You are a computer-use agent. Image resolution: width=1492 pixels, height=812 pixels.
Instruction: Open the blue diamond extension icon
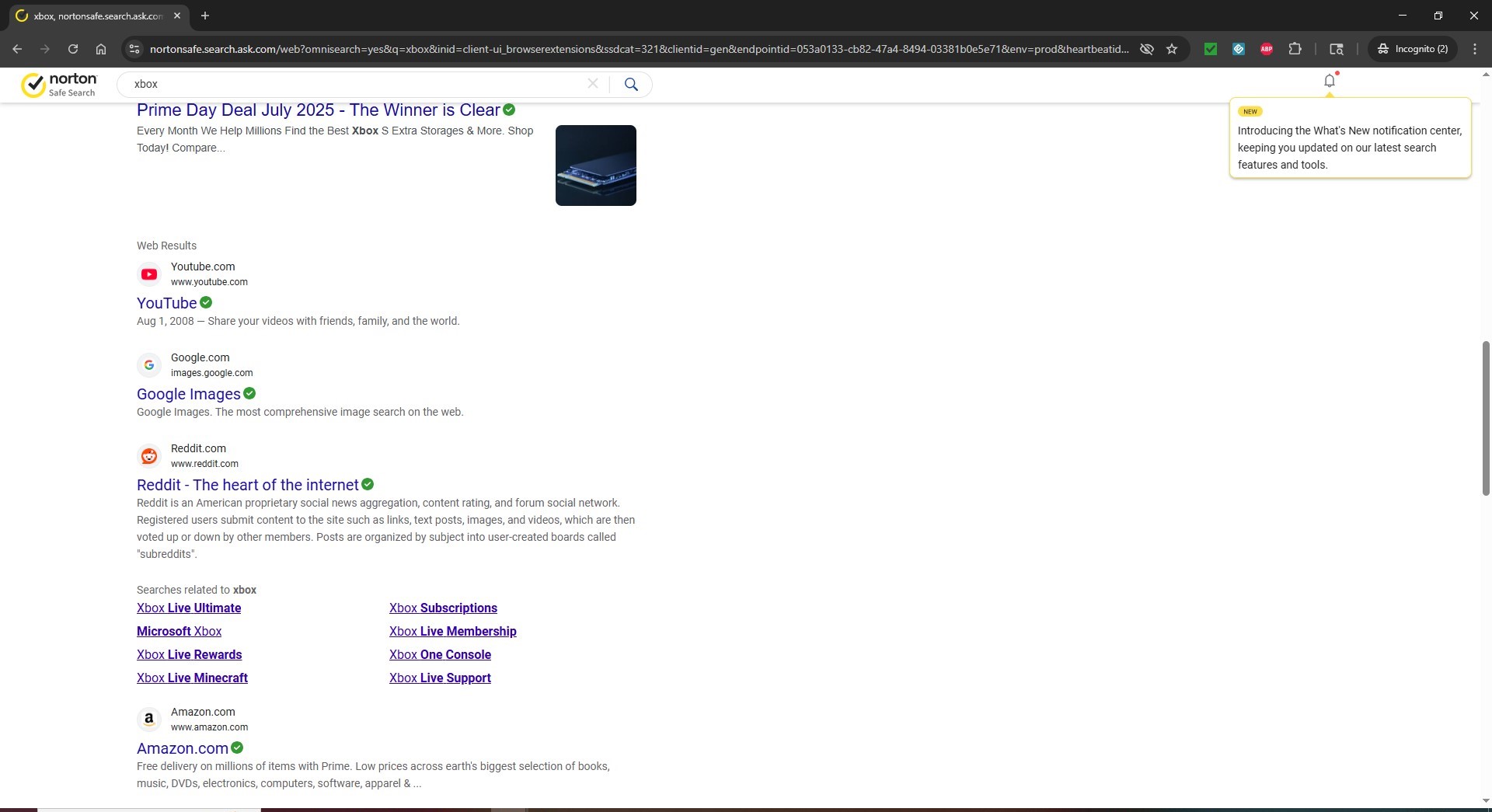1239,49
